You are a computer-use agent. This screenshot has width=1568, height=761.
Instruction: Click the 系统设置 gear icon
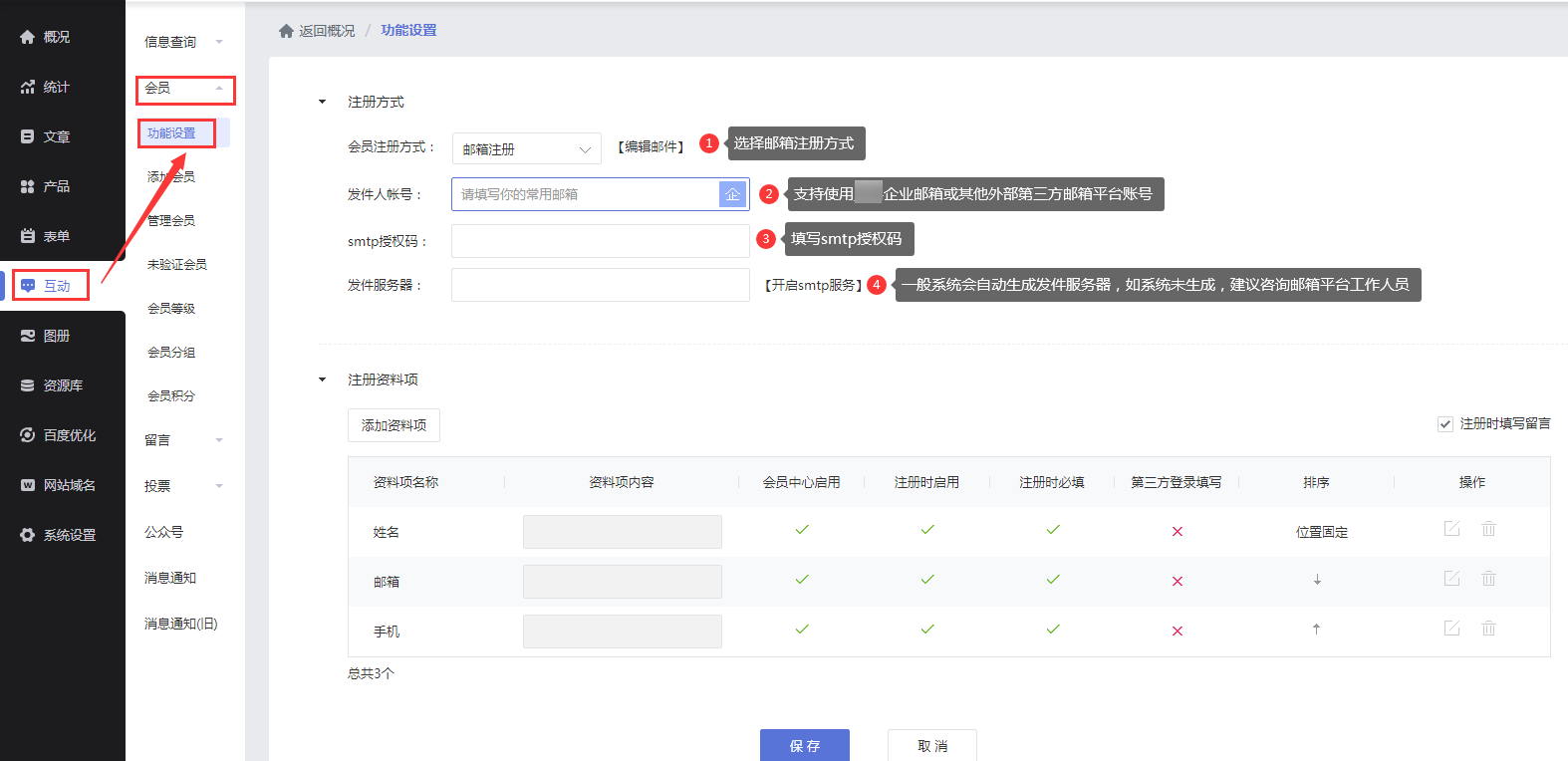(28, 535)
